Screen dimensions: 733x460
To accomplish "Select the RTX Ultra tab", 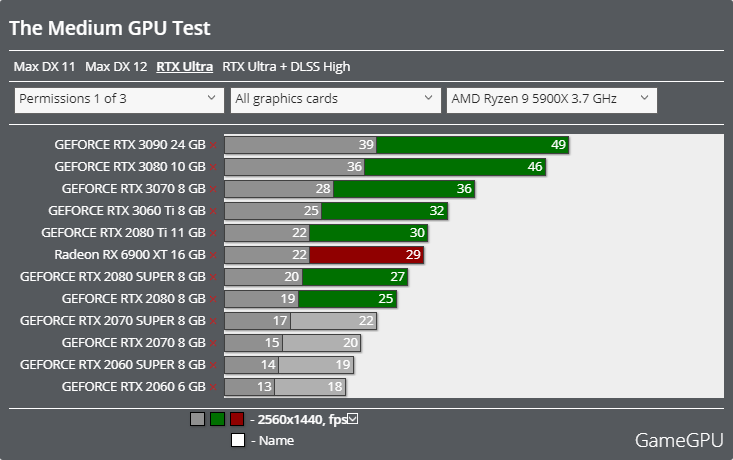I will point(185,67).
